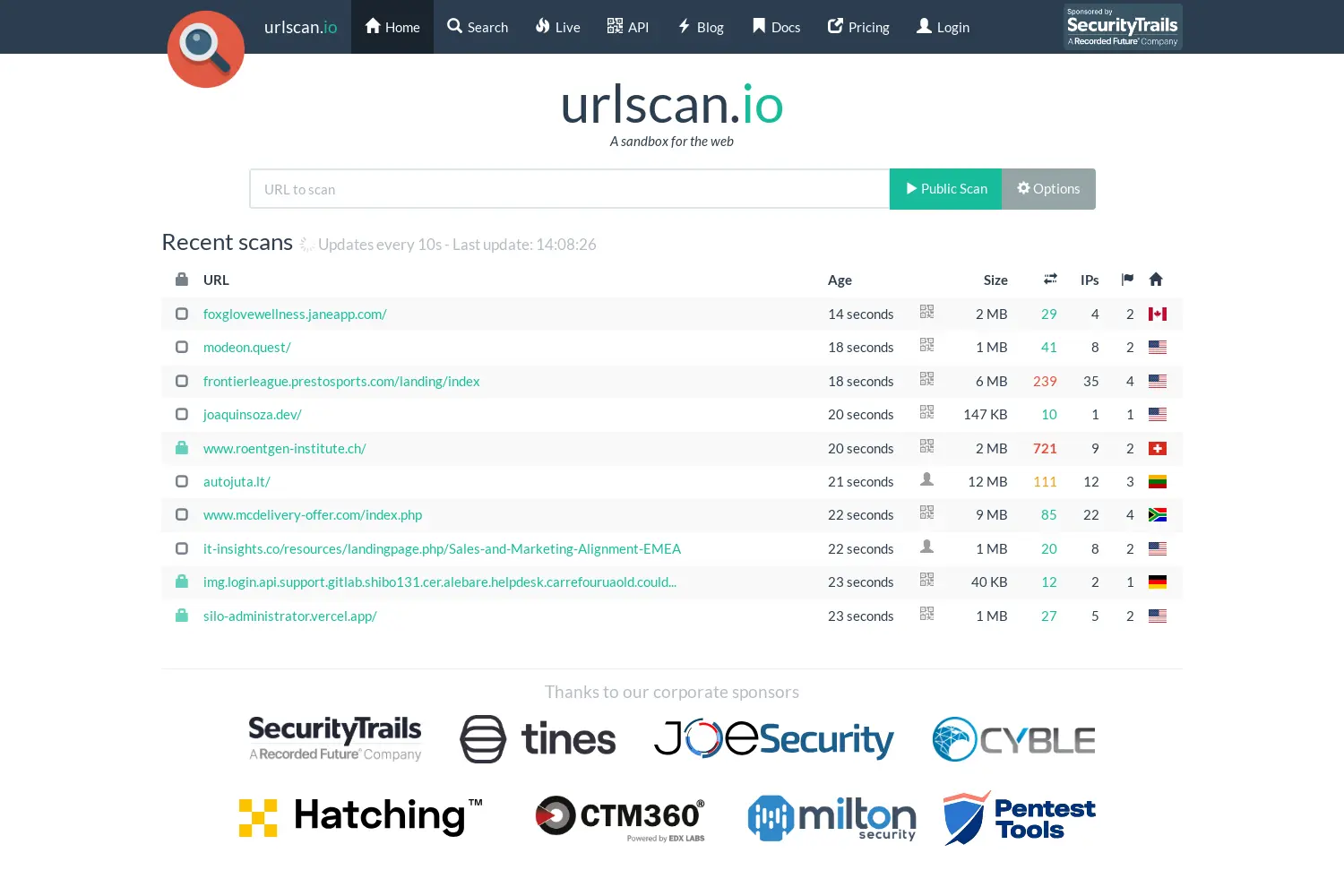Screen dimensions: 1344x896
Task: Click the SecurityTrails sponsor badge in navbar
Action: 1123,27
